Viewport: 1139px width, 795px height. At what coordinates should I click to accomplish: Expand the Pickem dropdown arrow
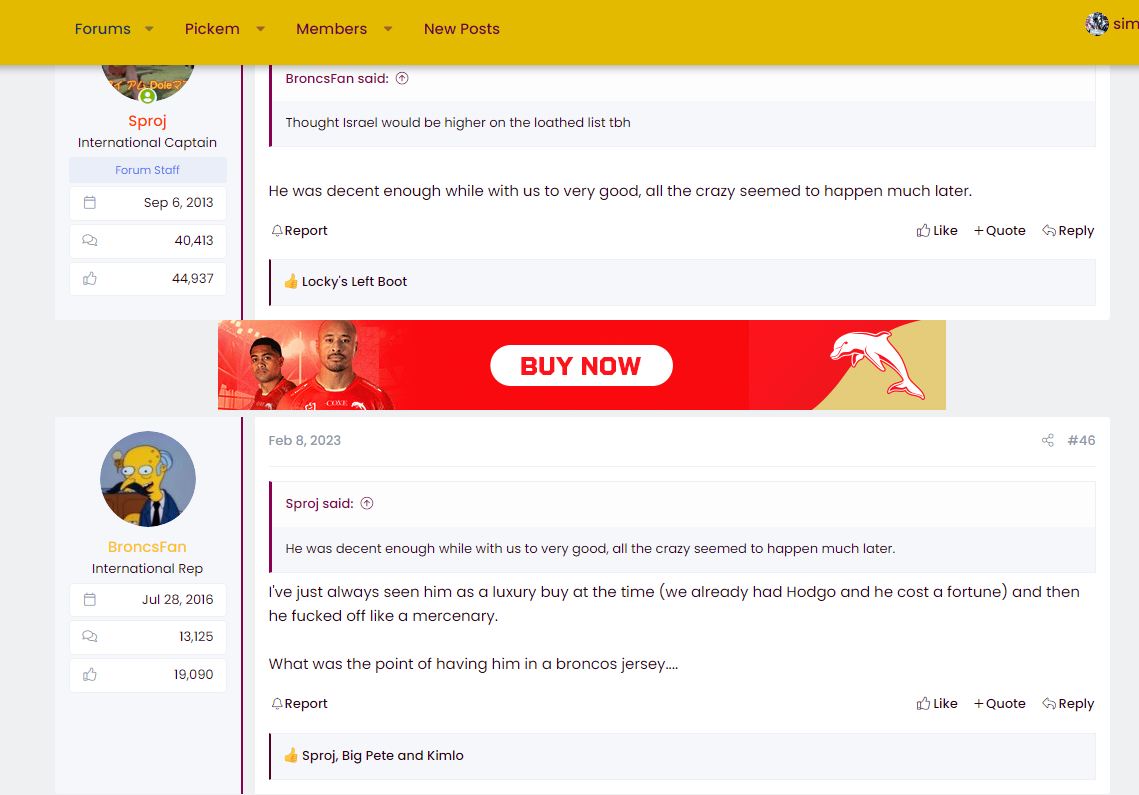click(x=260, y=29)
